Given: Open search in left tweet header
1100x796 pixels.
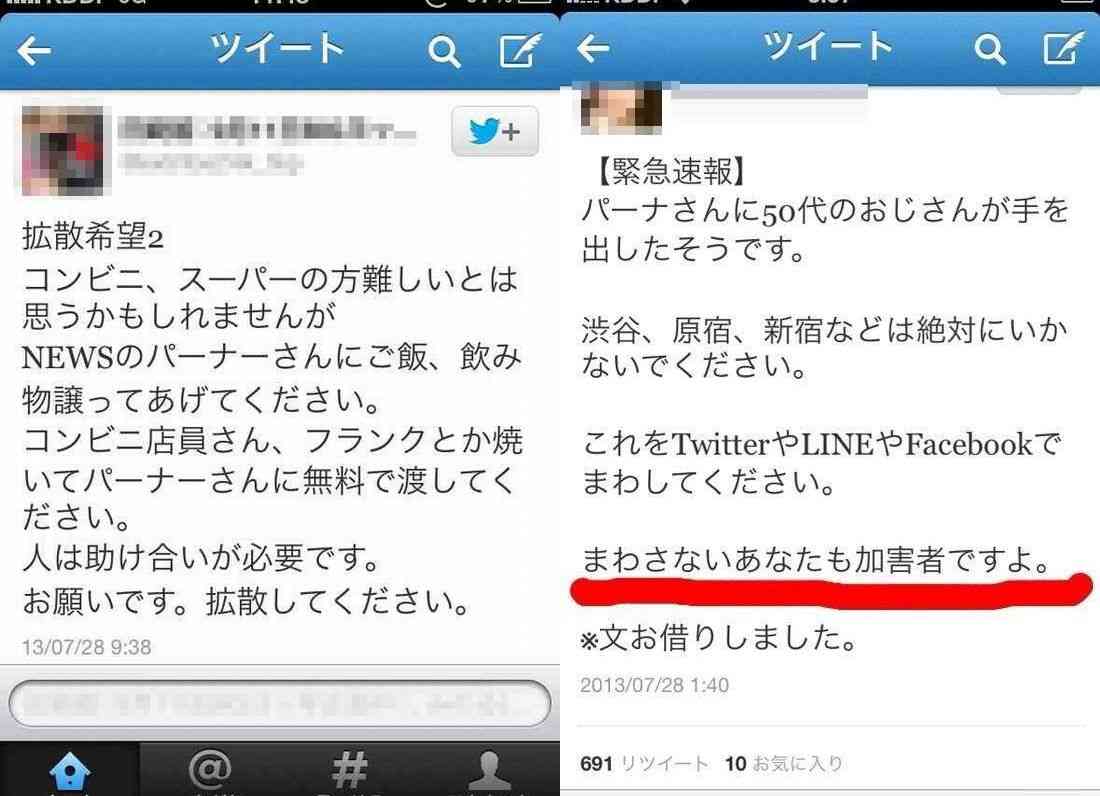Looking at the screenshot, I should 444,51.
